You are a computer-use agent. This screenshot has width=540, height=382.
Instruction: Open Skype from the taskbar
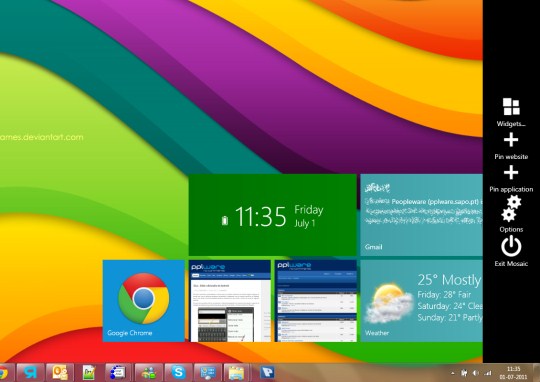click(x=178, y=373)
